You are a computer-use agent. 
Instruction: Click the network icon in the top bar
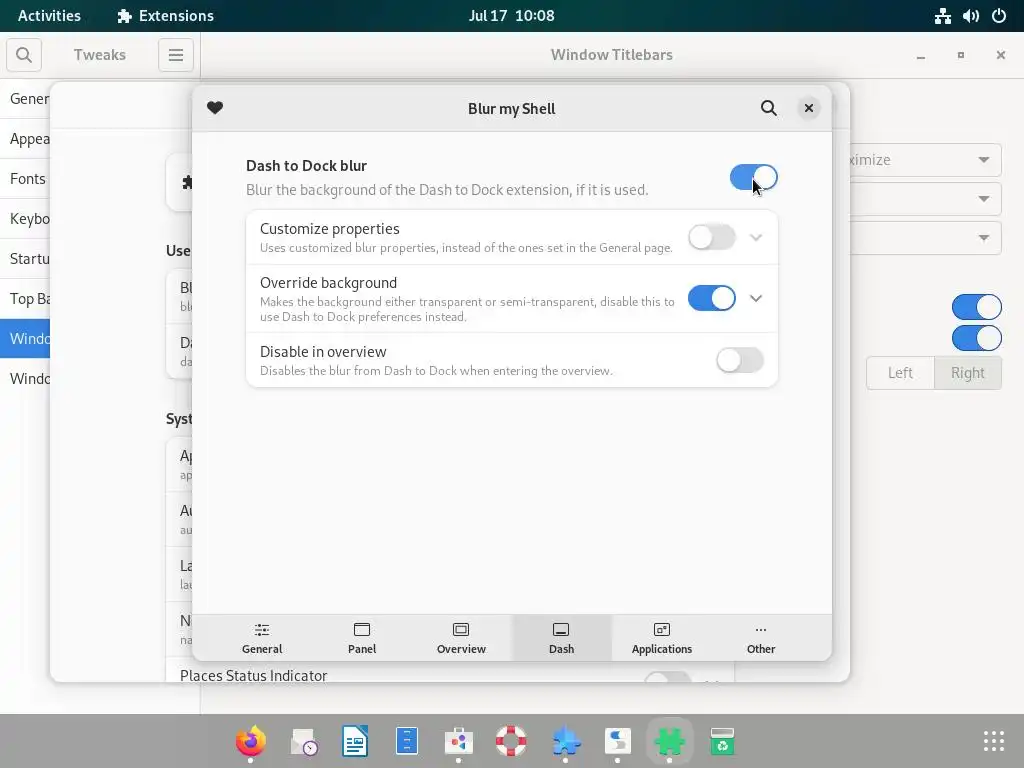942,16
